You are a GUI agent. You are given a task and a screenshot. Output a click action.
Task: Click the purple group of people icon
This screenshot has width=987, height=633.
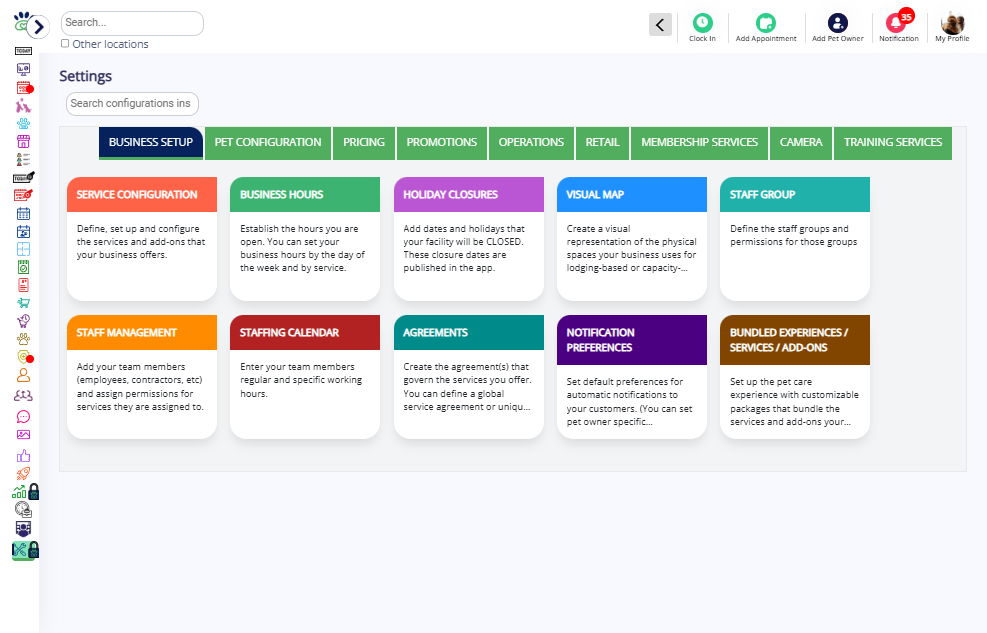[x=23, y=396]
